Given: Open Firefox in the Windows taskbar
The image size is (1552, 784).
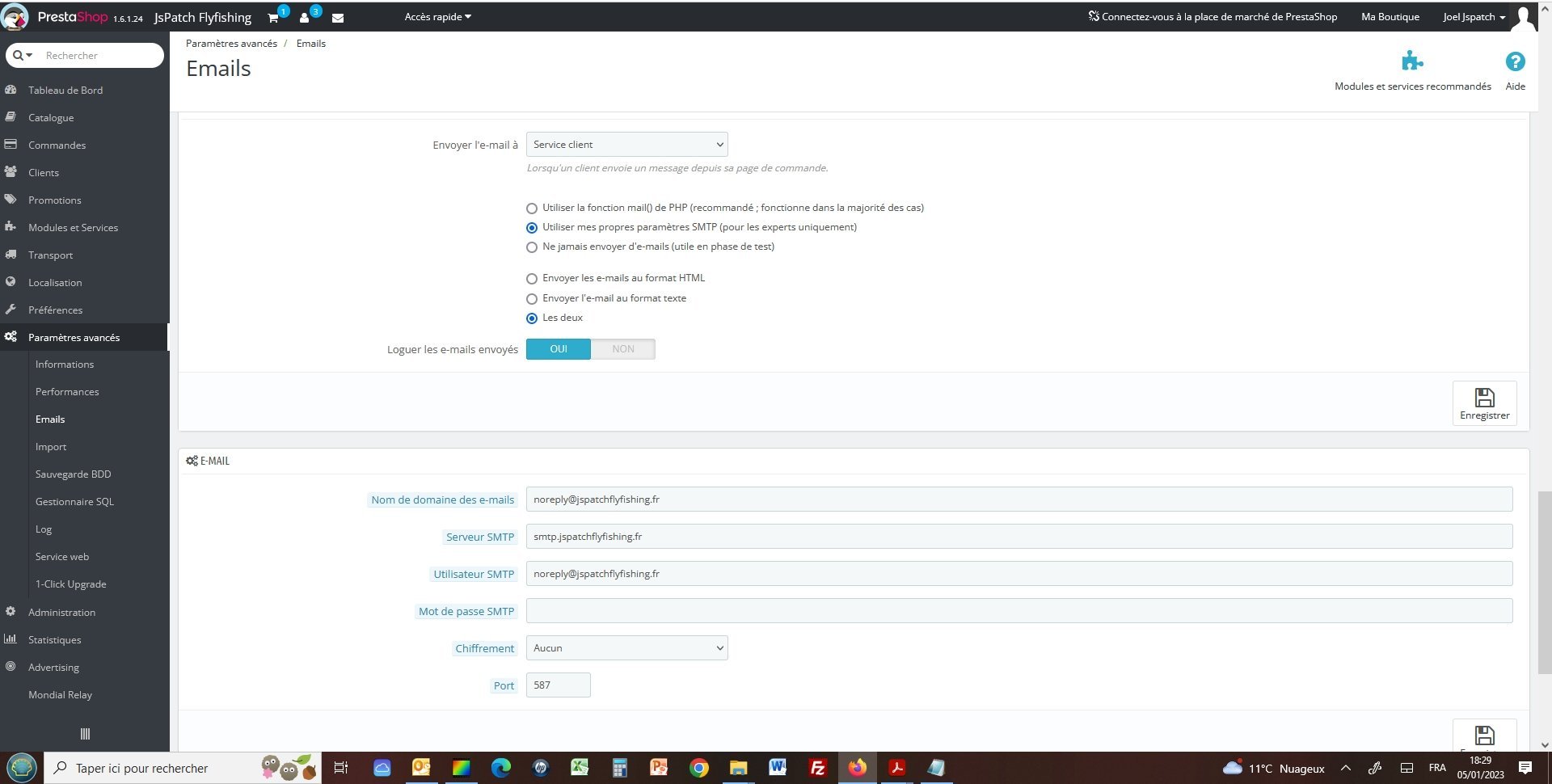Looking at the screenshot, I should (x=857, y=768).
